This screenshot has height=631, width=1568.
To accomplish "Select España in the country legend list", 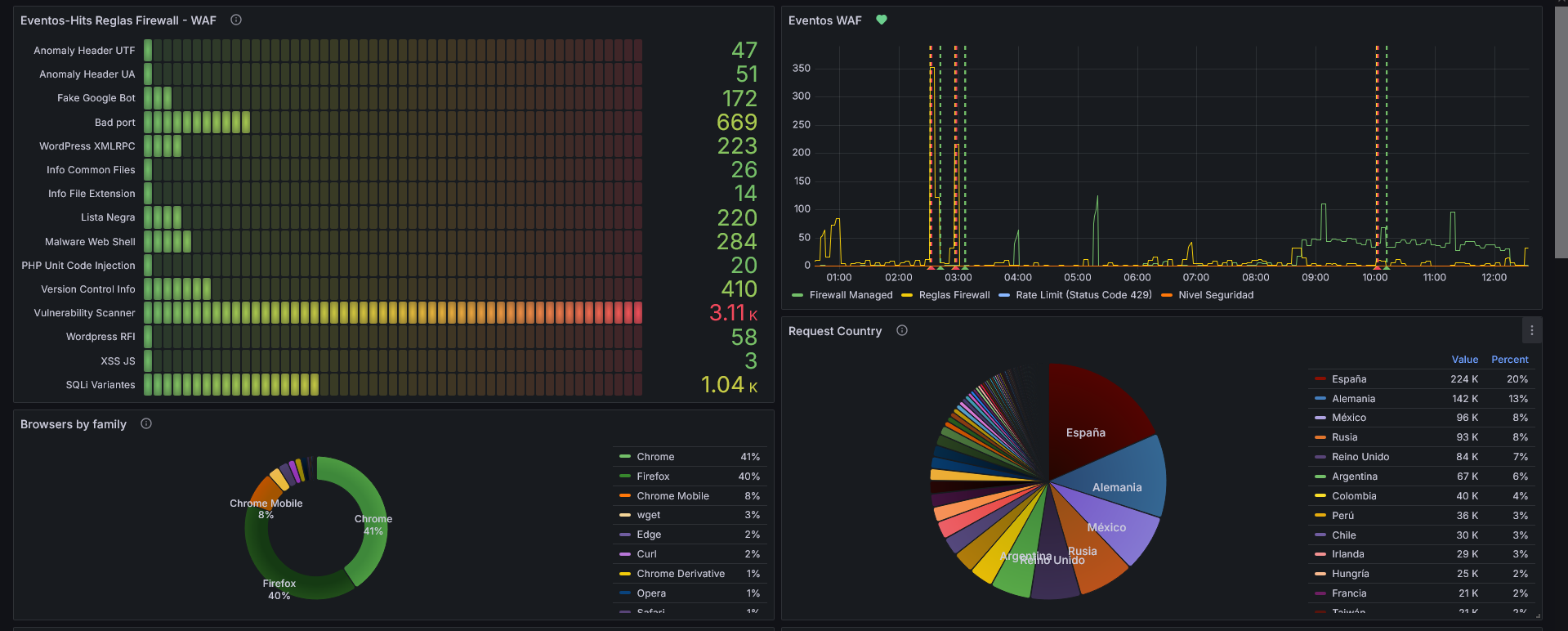I will coord(1349,379).
